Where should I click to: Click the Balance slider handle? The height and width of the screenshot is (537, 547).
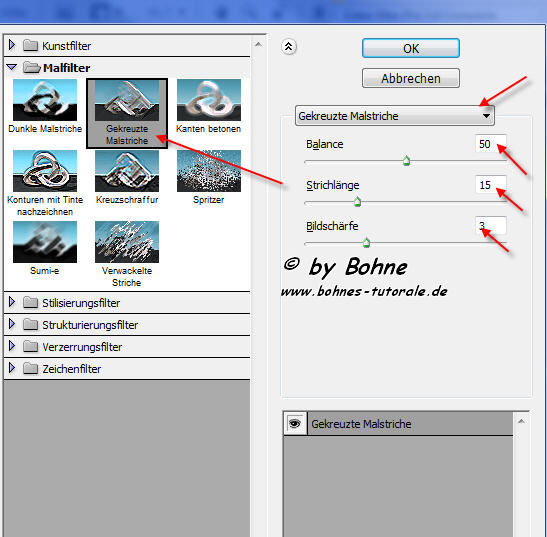click(x=406, y=161)
